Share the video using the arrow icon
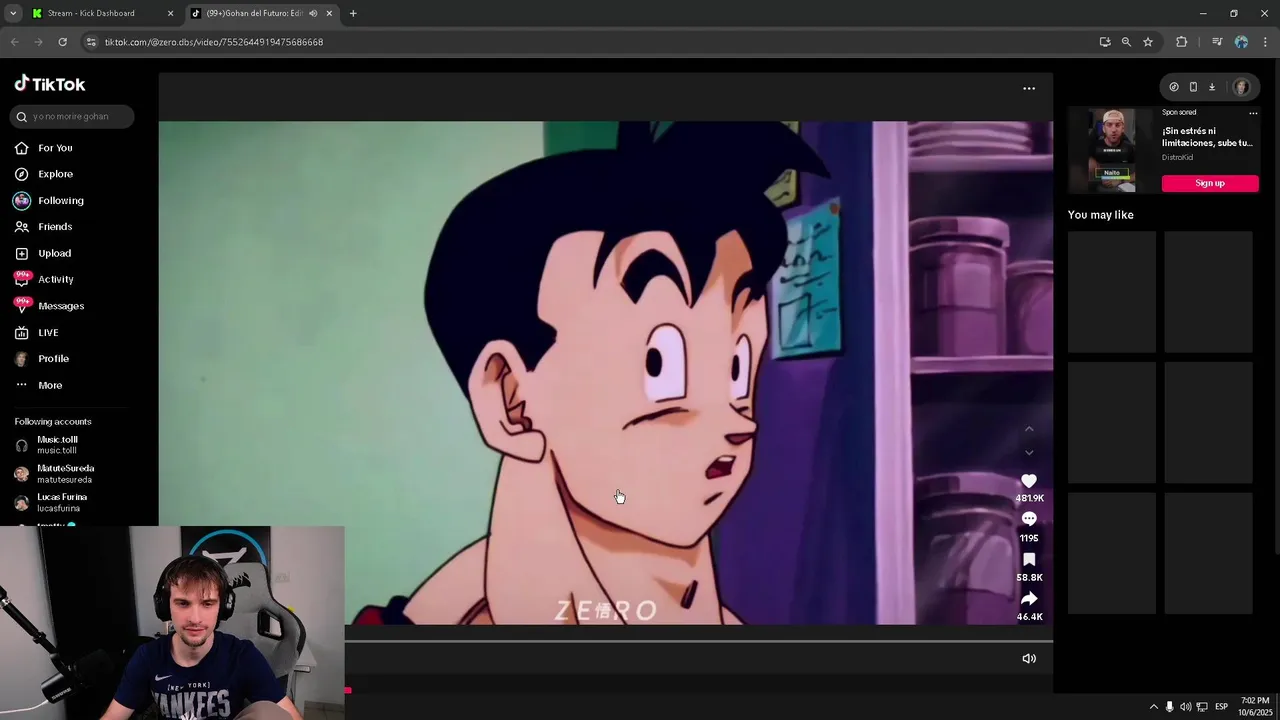The height and width of the screenshot is (720, 1280). click(x=1029, y=599)
